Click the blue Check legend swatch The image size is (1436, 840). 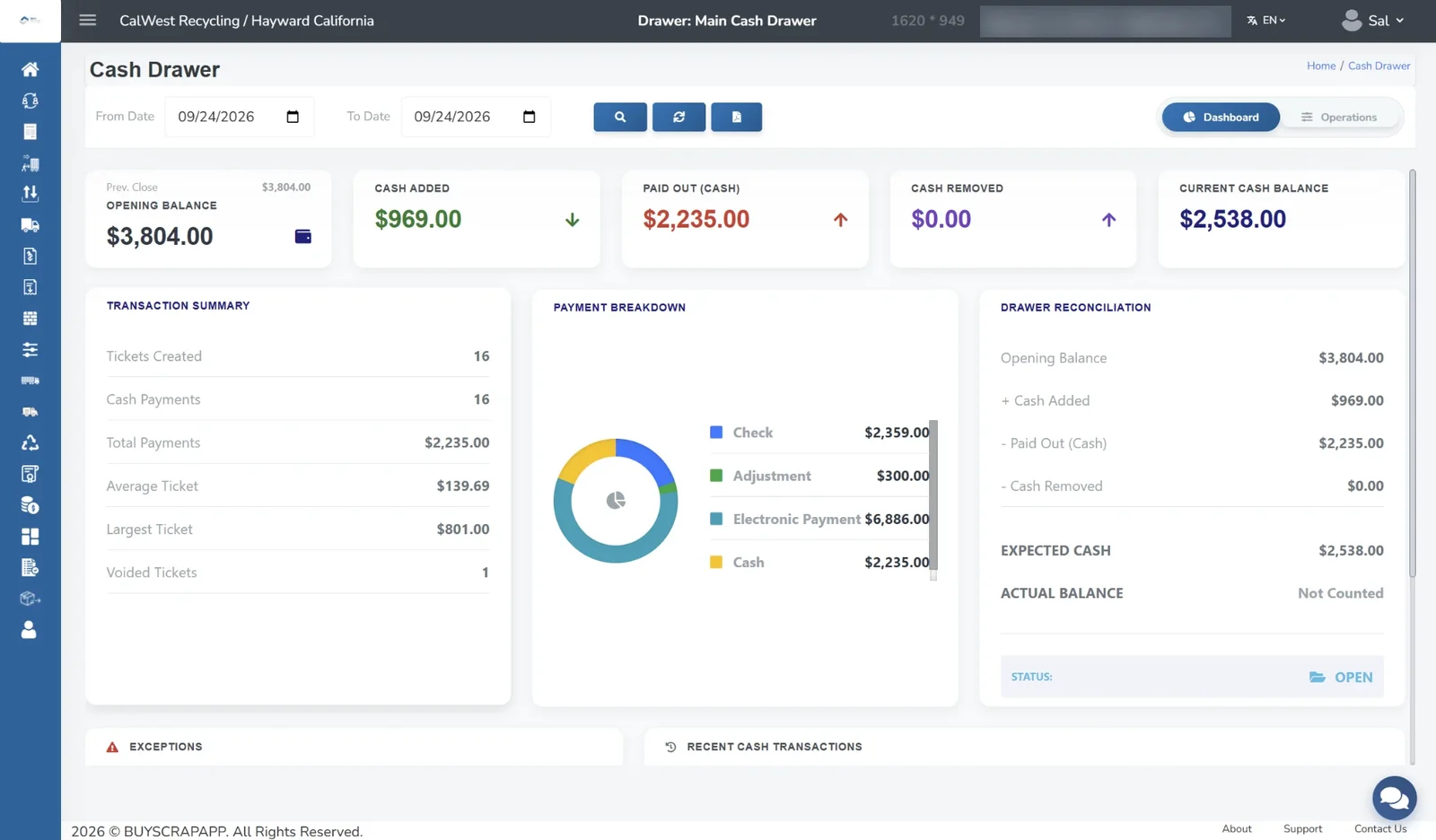(716, 433)
